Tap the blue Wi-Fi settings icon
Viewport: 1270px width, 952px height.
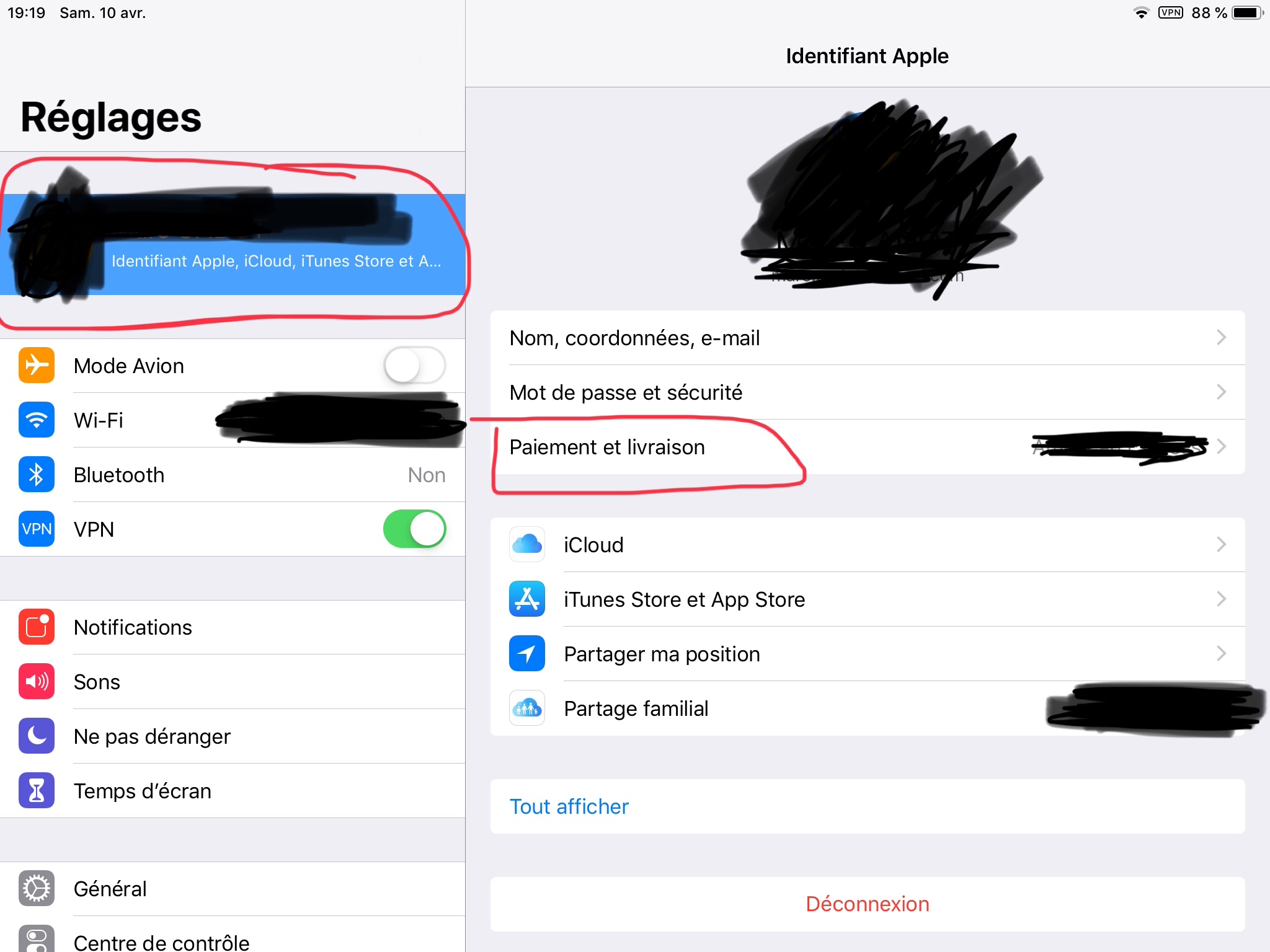[37, 420]
